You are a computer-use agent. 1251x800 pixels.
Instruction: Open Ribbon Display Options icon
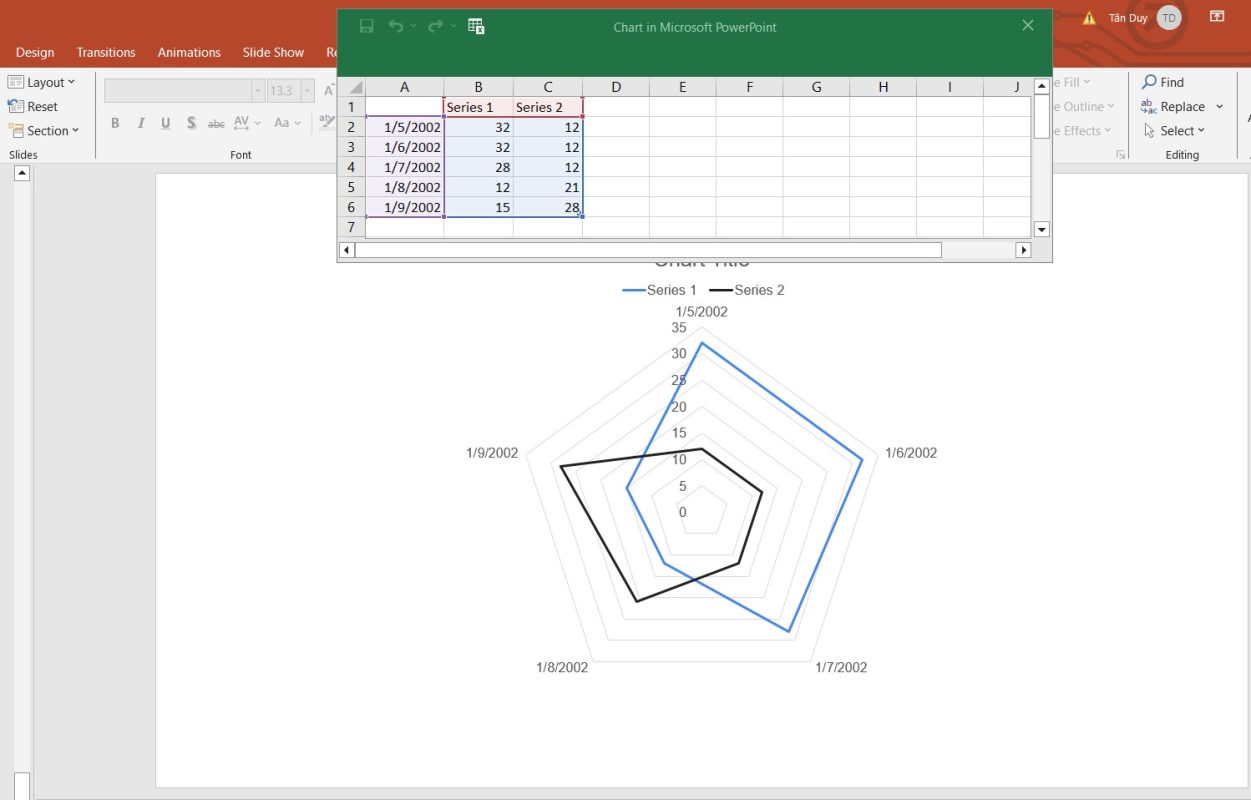coord(1217,17)
